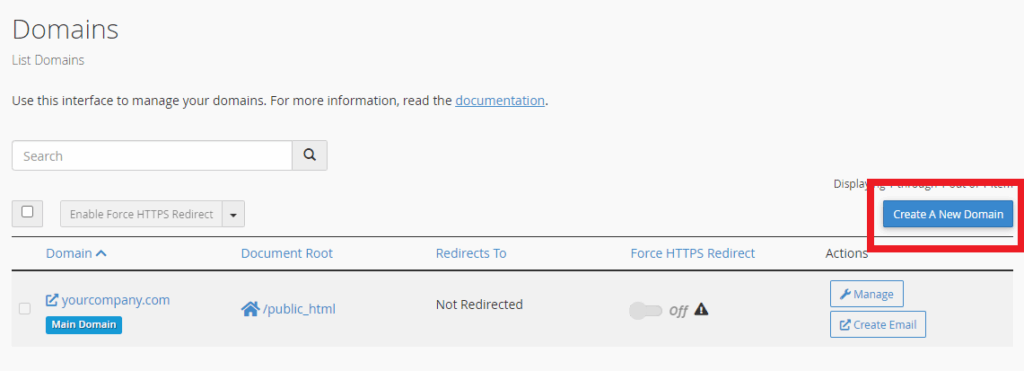Open the /public_html document root link
The height and width of the screenshot is (371, 1024).
click(299, 310)
